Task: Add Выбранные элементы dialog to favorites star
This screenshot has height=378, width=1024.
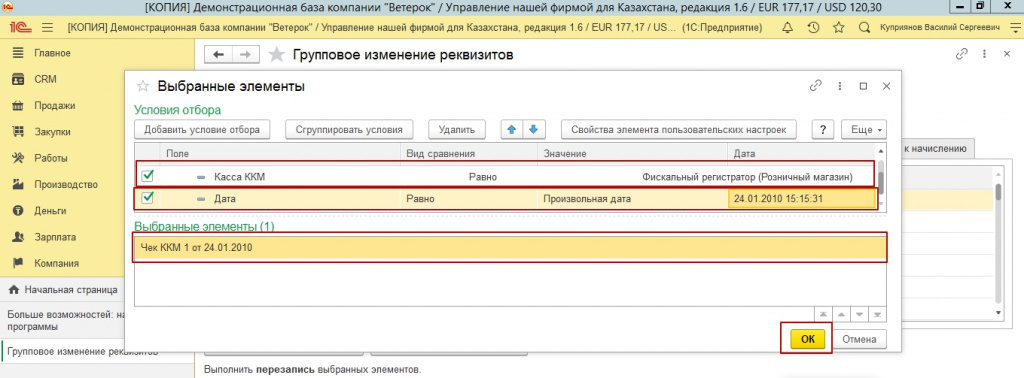Action: 142,86
